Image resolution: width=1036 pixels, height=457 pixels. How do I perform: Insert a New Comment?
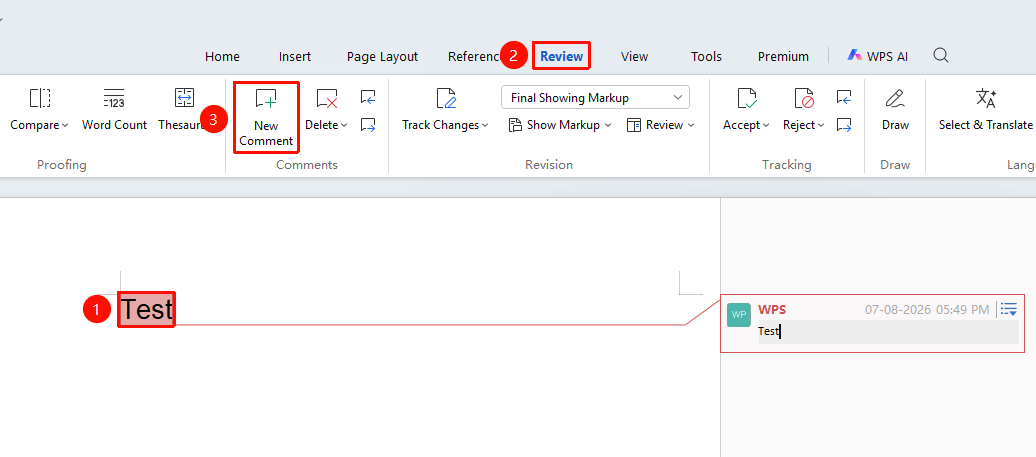click(266, 117)
